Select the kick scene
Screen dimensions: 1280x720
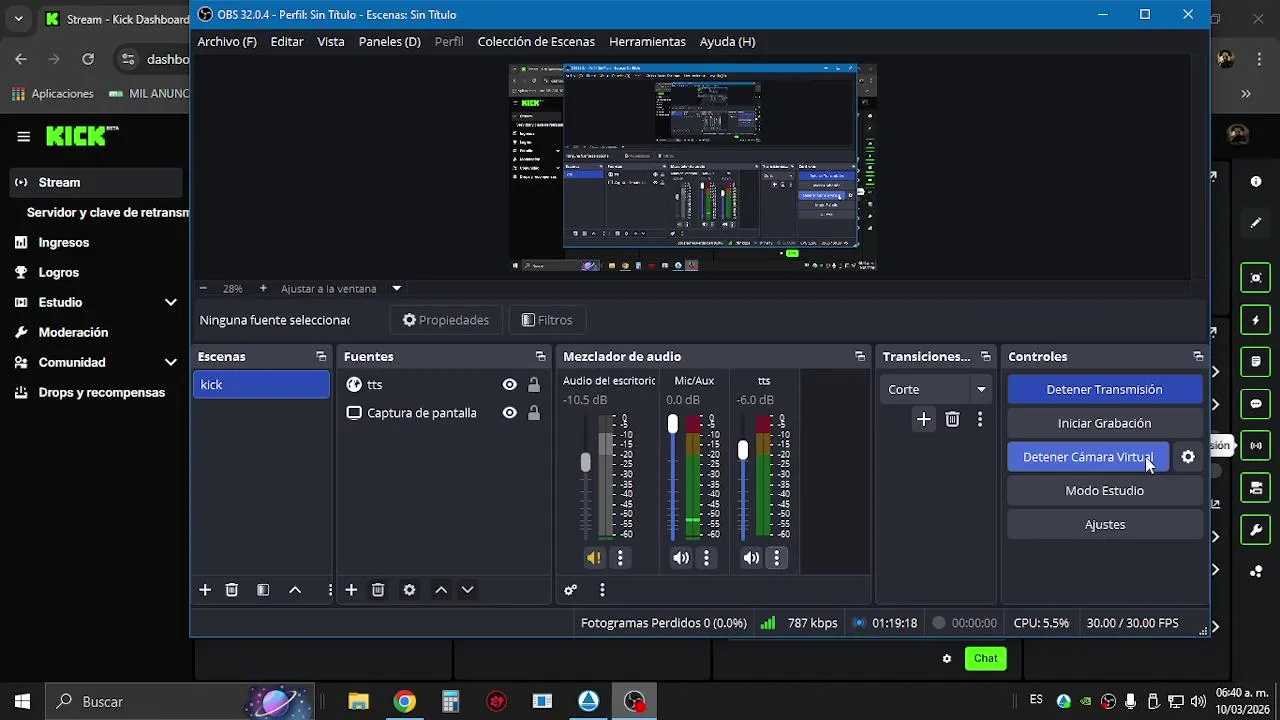(261, 385)
